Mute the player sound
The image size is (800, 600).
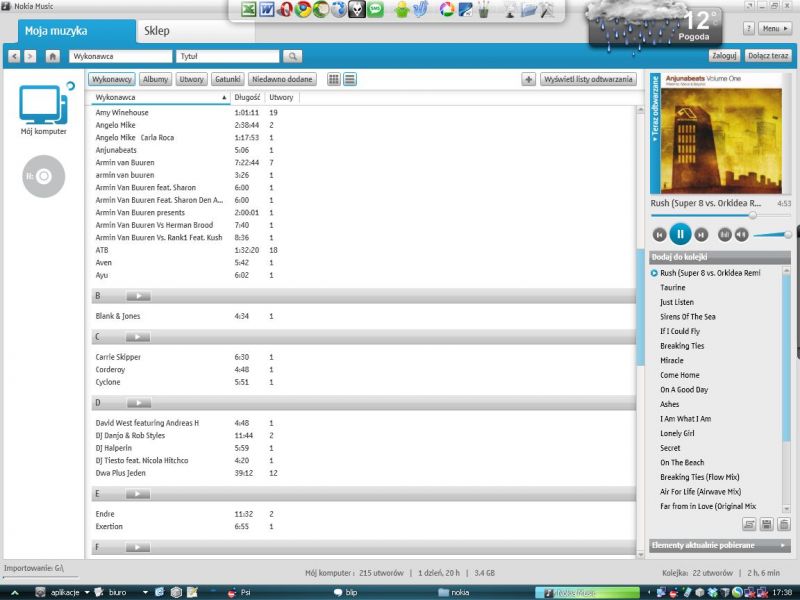(x=741, y=235)
